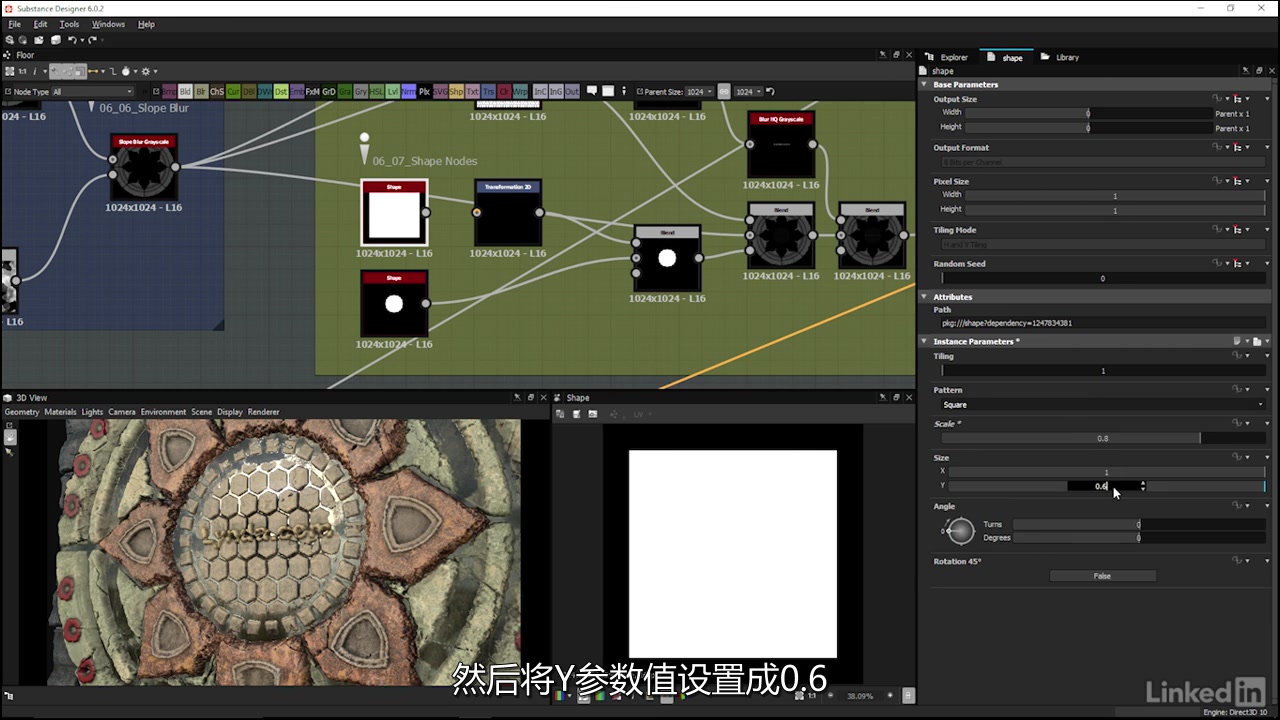
Task: Select the Slope Blur Grayscale node
Action: coord(144,168)
